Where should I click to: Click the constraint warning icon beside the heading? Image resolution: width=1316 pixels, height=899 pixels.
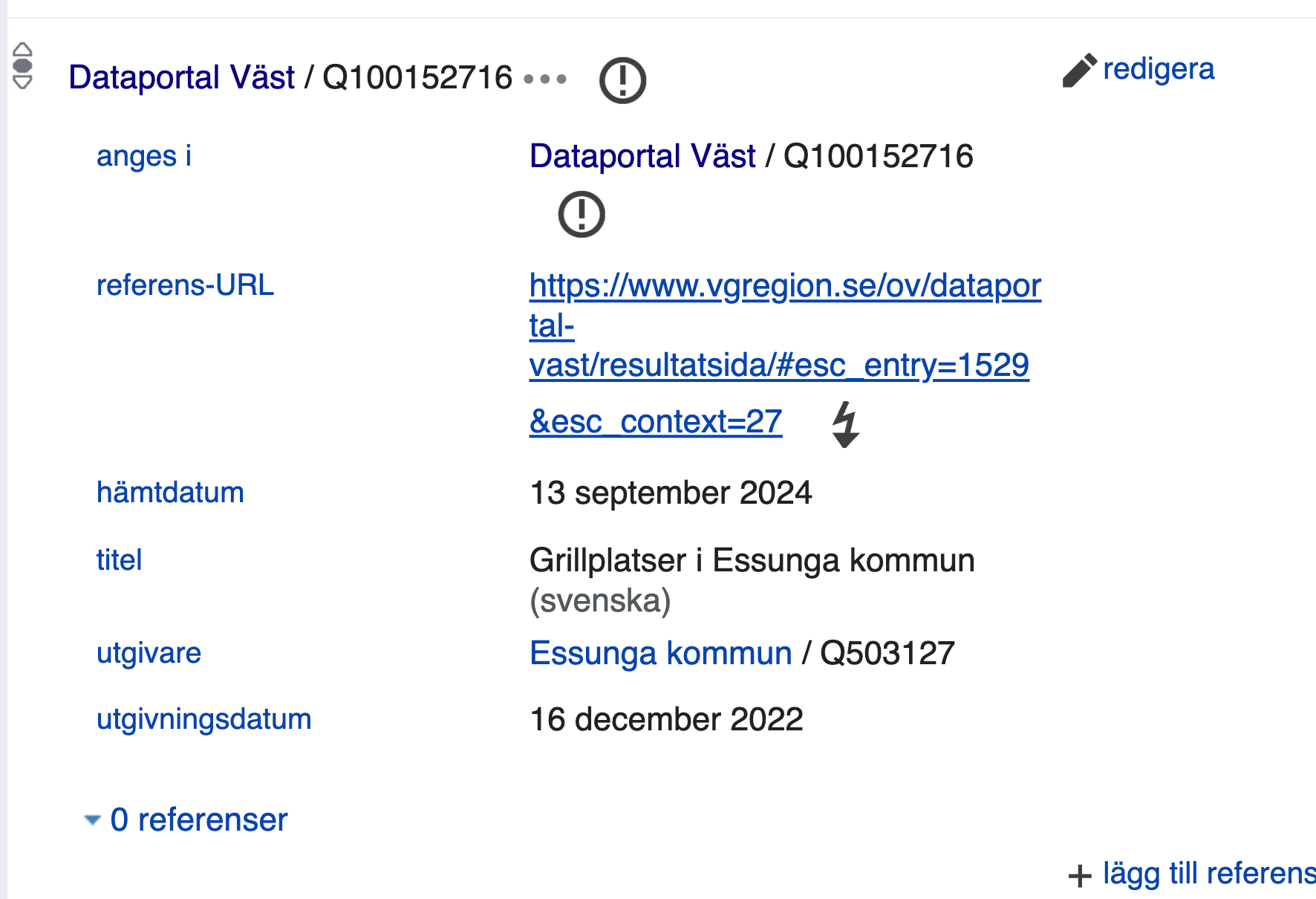point(622,80)
